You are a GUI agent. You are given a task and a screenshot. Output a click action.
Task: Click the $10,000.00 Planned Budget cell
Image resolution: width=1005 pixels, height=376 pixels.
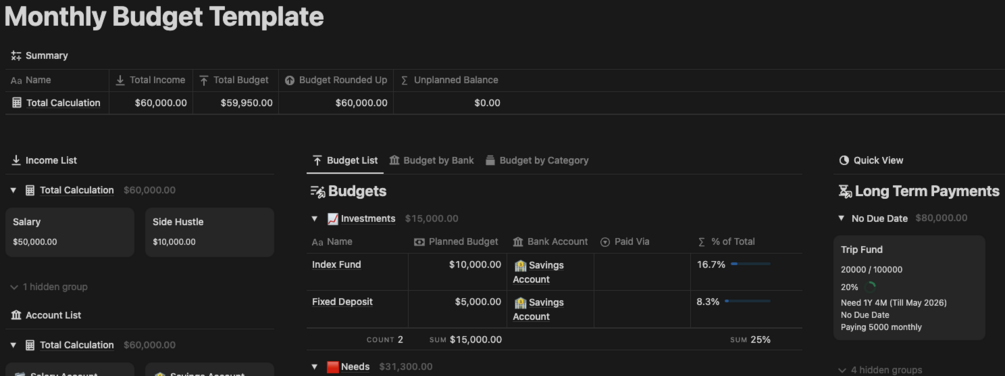coord(458,272)
